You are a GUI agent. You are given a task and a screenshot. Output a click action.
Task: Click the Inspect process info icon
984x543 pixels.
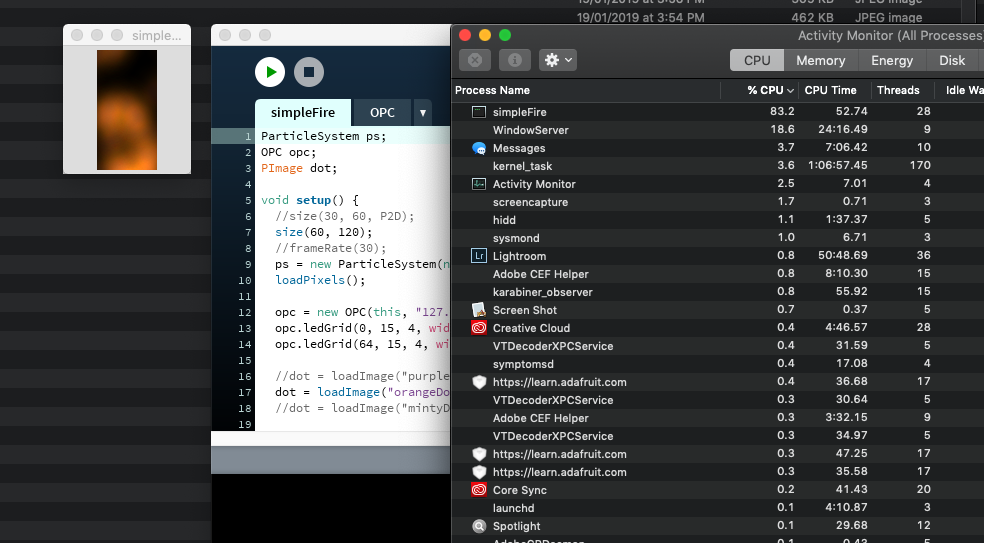(x=515, y=60)
